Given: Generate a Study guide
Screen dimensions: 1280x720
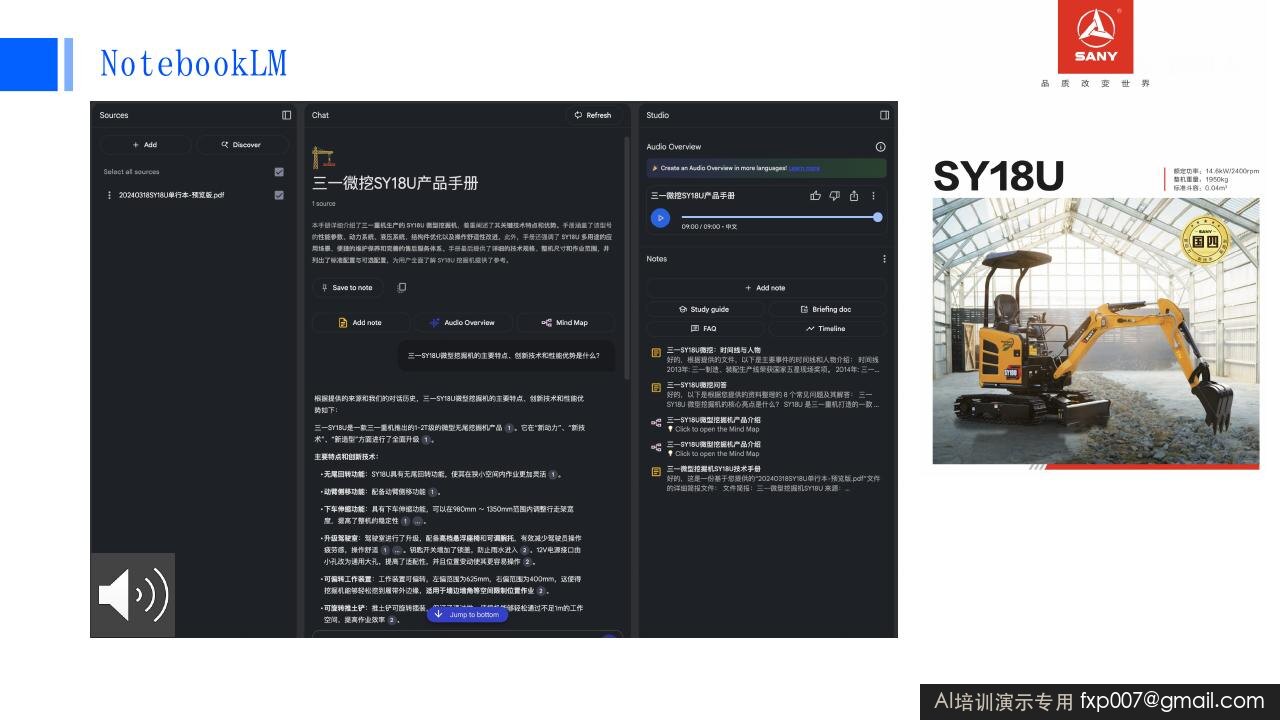Looking at the screenshot, I should point(705,309).
